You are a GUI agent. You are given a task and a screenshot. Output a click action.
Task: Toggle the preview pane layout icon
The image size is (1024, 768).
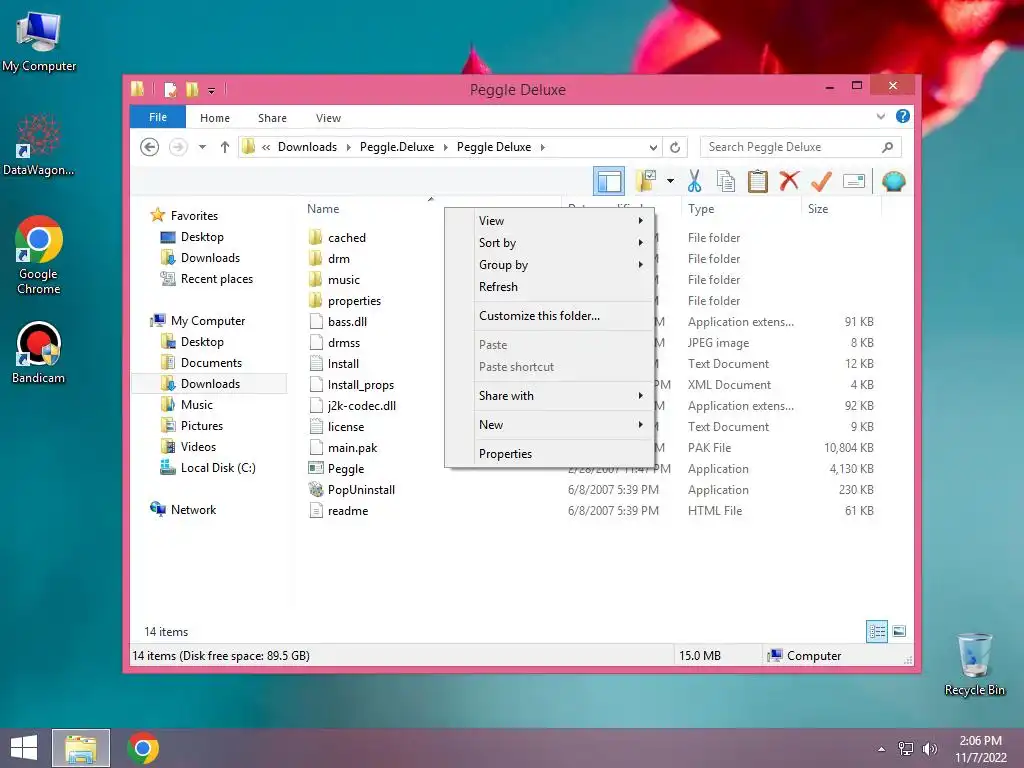[609, 181]
